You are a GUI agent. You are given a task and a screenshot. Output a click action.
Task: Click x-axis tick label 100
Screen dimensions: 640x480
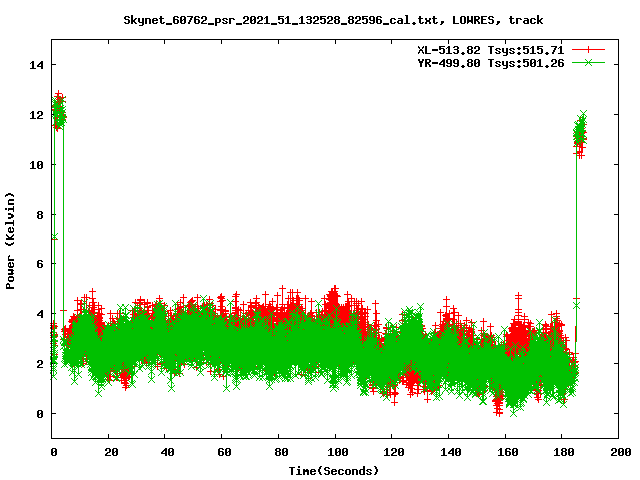338,452
